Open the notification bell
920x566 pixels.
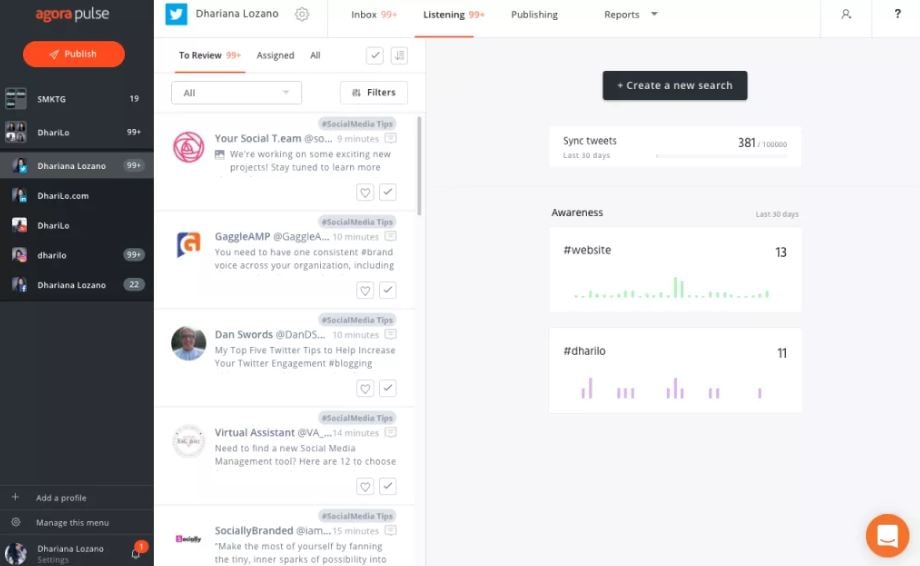pyautogui.click(x=136, y=553)
